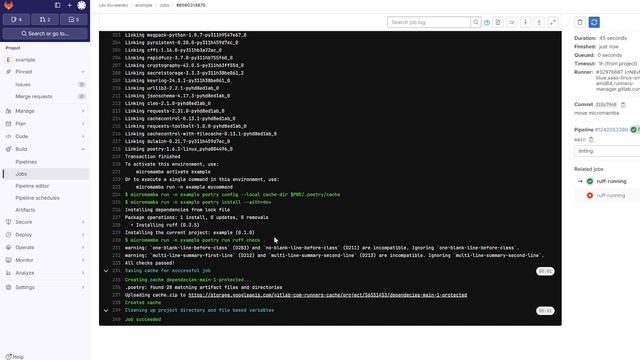640x360 pixels.
Task: Collapse the 'Cleaning up project directory' log section
Action: click(x=106, y=310)
